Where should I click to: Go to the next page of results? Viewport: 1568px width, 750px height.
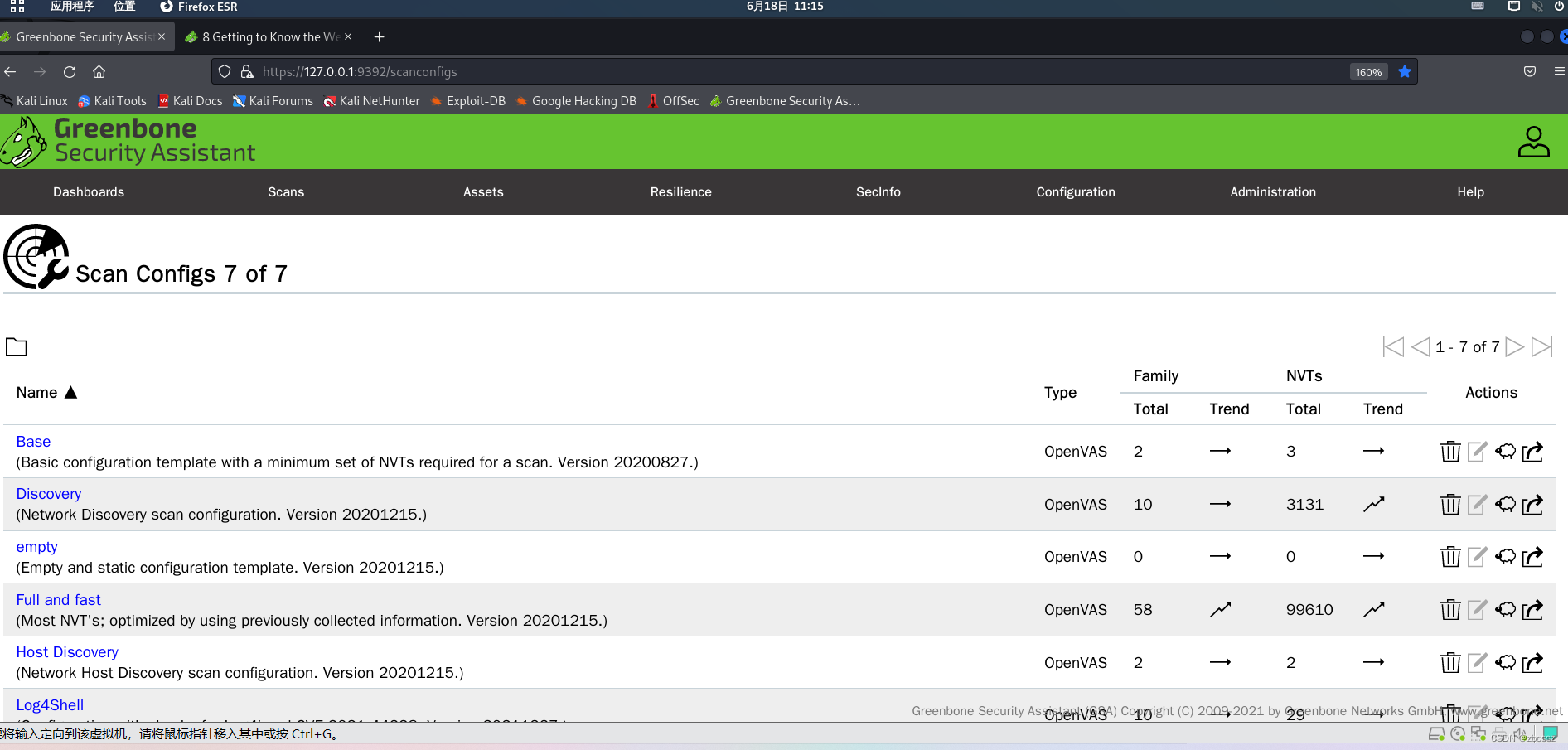tap(1514, 346)
